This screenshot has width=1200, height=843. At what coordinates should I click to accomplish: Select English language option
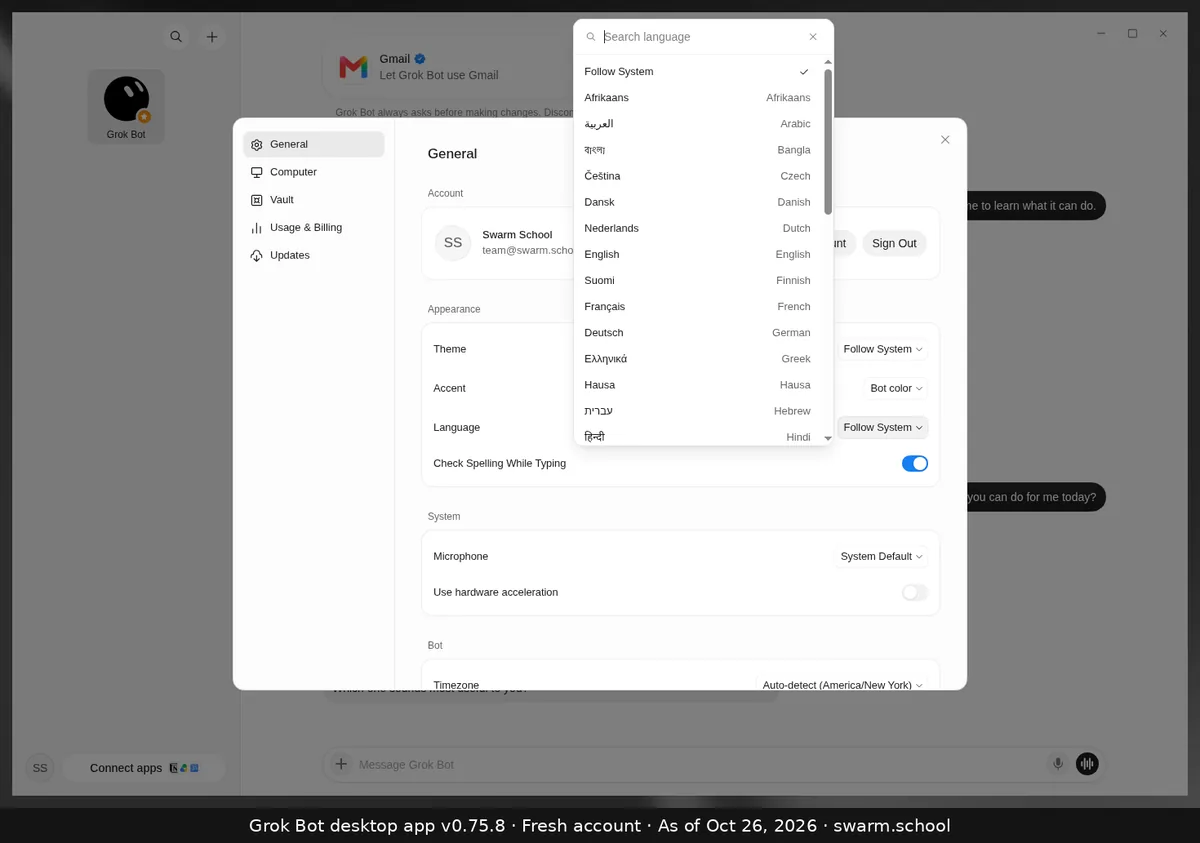click(698, 254)
